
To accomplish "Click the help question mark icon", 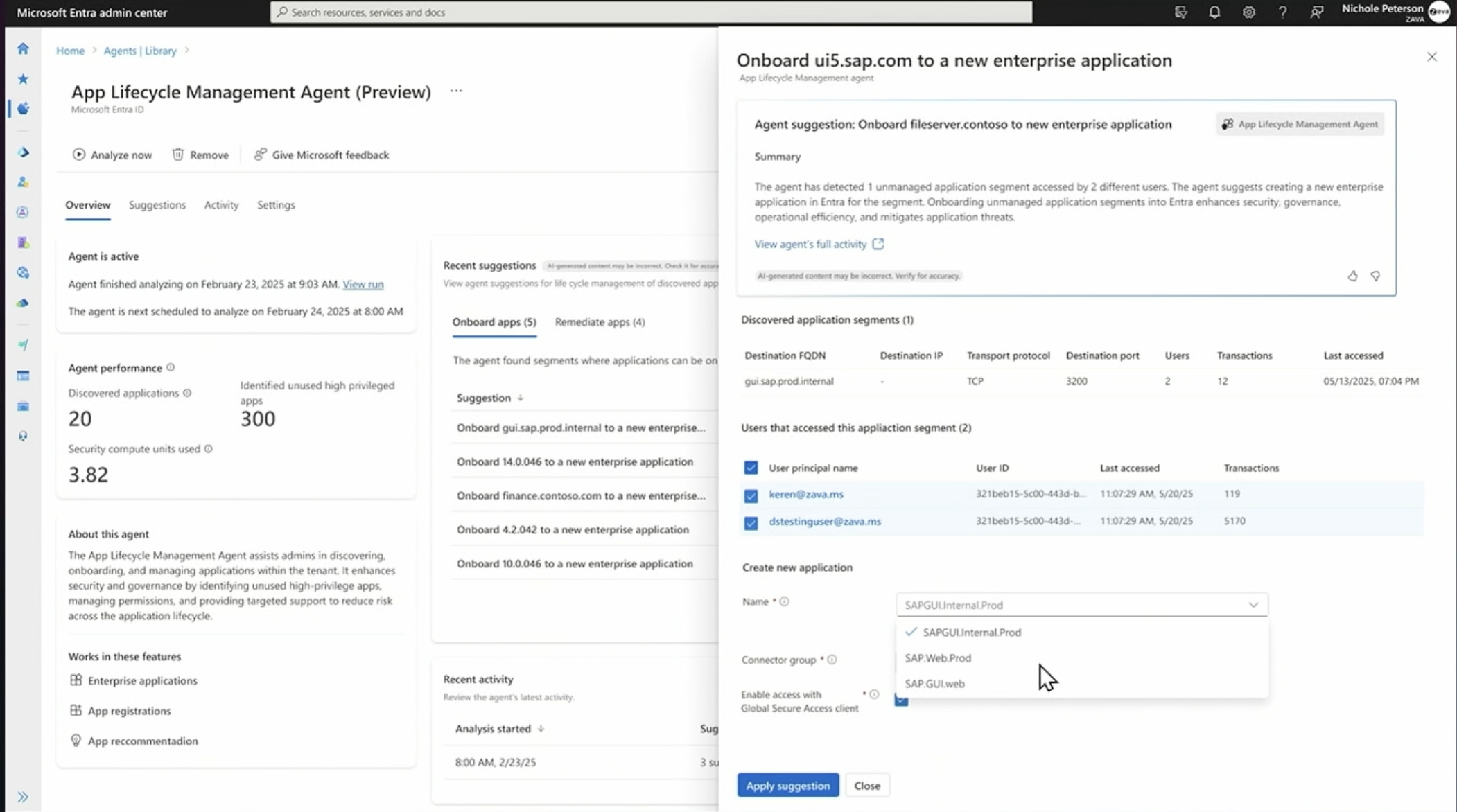I will coord(1282,12).
